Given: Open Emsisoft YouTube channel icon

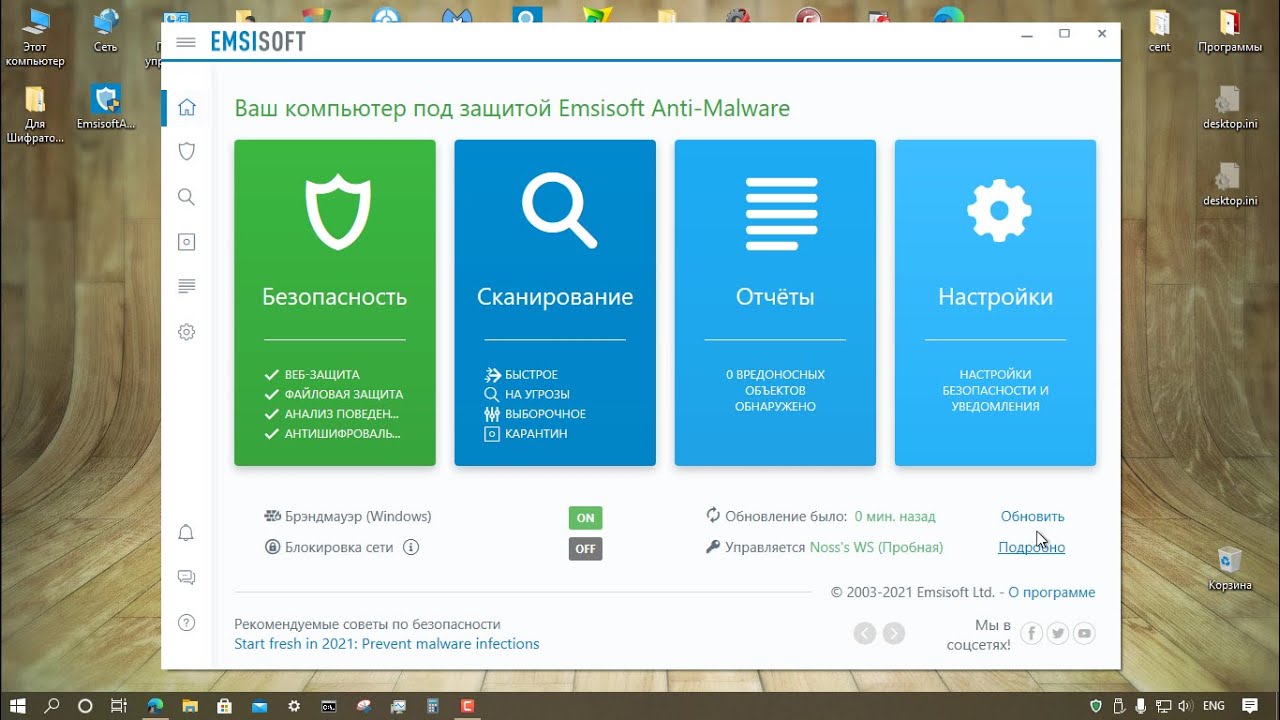Looking at the screenshot, I should click(x=1084, y=633).
